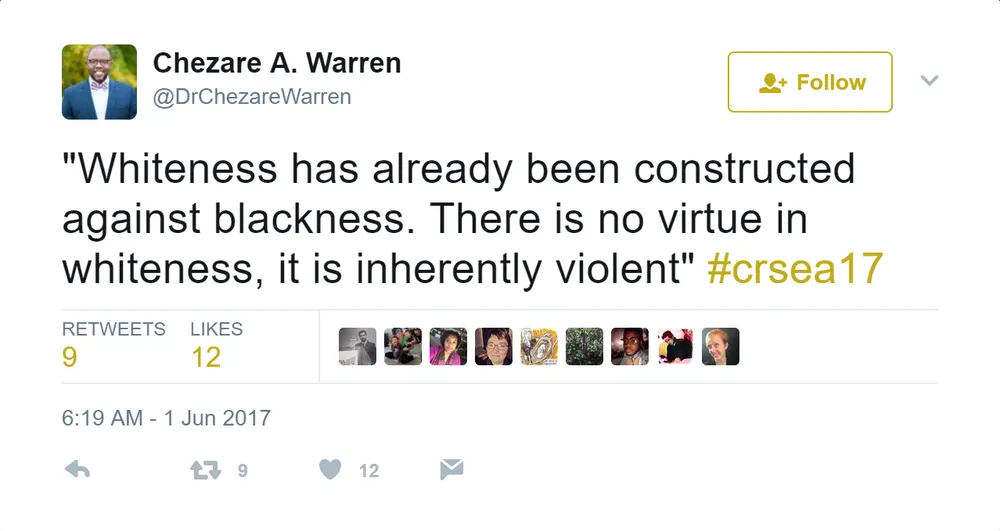Open last liker avatar, smiling woman

721,347
